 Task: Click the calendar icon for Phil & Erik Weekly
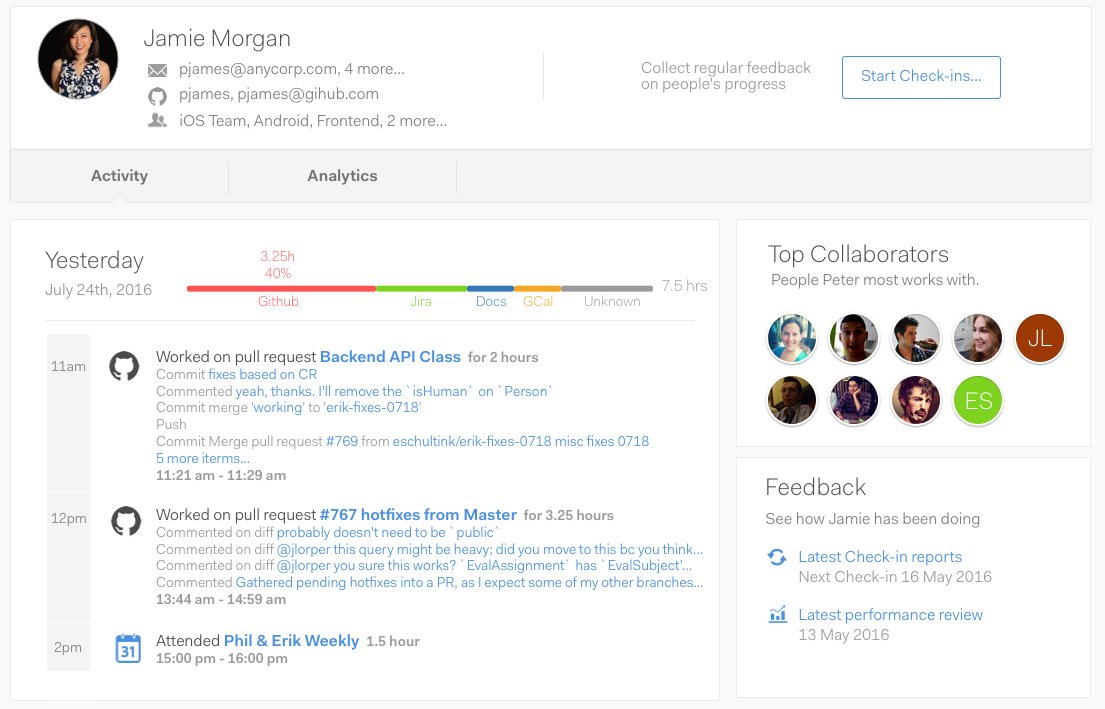tap(128, 648)
